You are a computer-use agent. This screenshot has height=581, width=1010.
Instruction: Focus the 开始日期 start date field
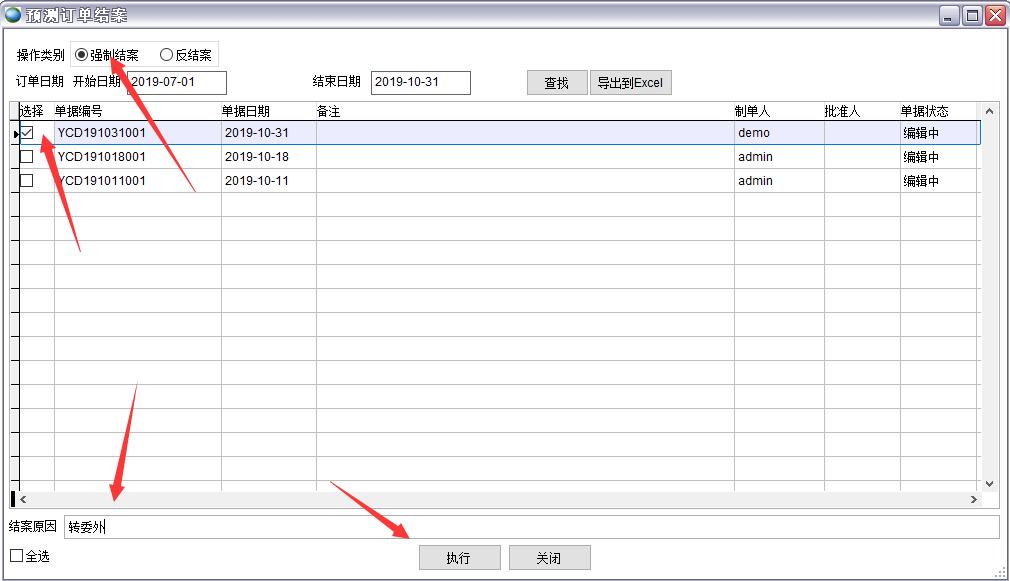click(x=177, y=82)
